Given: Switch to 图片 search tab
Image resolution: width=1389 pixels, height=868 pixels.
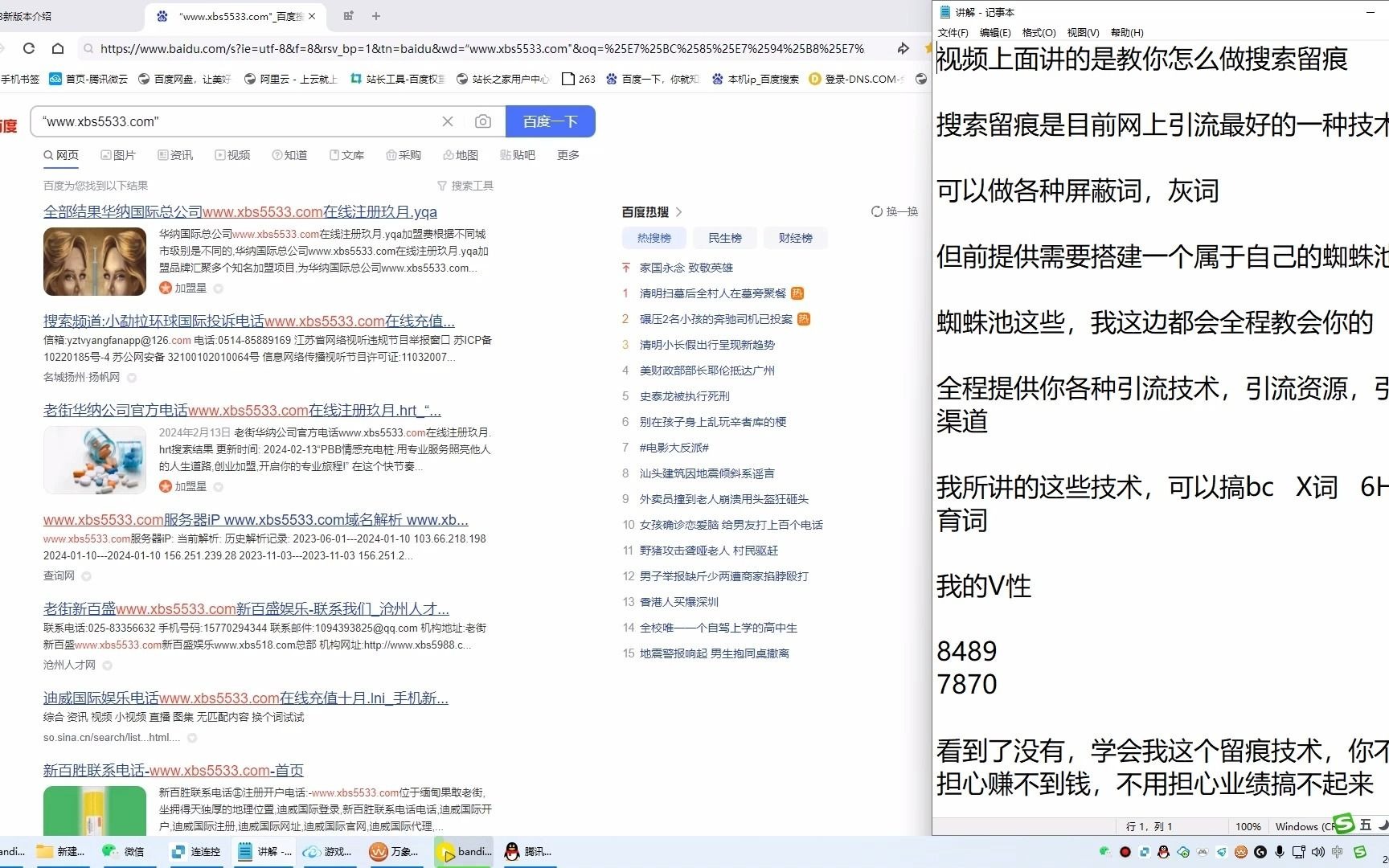Looking at the screenshot, I should (x=118, y=155).
